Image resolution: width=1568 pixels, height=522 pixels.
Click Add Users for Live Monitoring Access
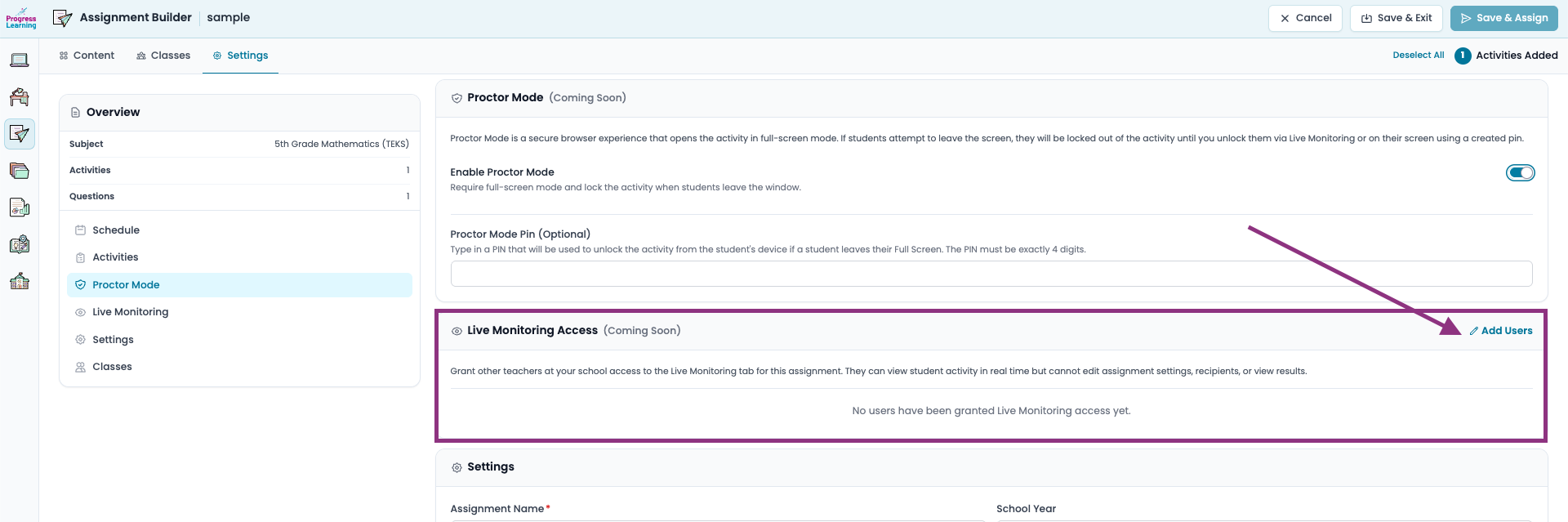click(1500, 331)
